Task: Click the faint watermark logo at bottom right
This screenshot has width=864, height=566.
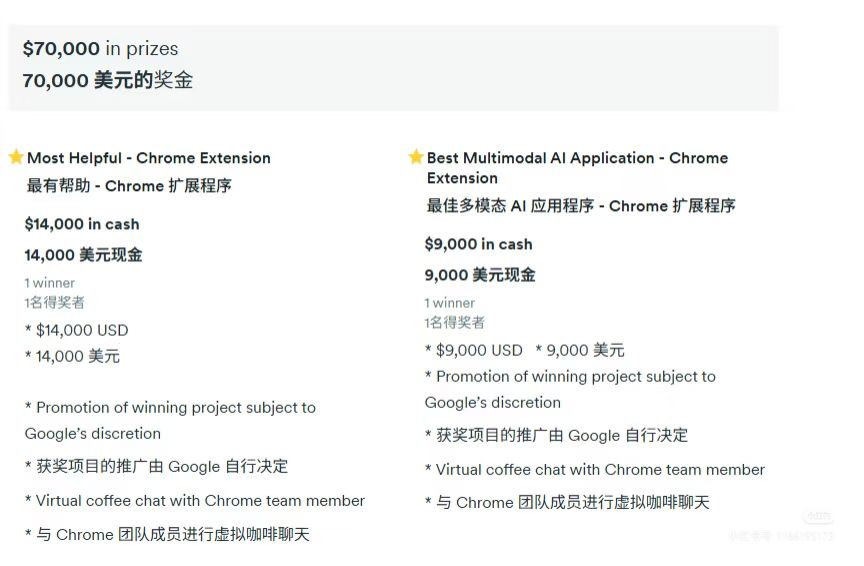Action: (x=818, y=517)
